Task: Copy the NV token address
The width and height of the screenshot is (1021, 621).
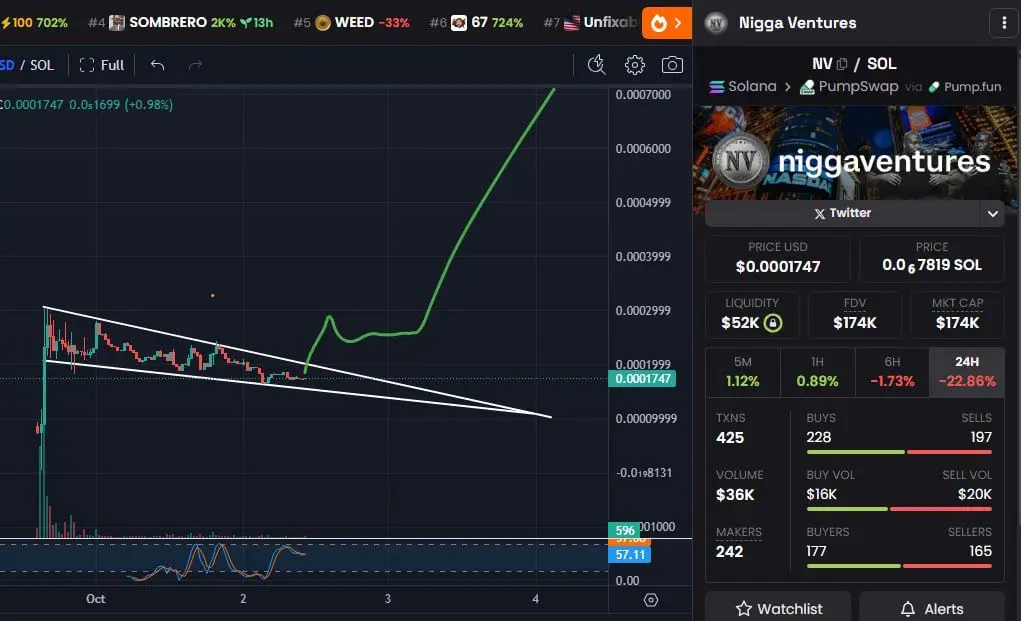Action: 842,64
